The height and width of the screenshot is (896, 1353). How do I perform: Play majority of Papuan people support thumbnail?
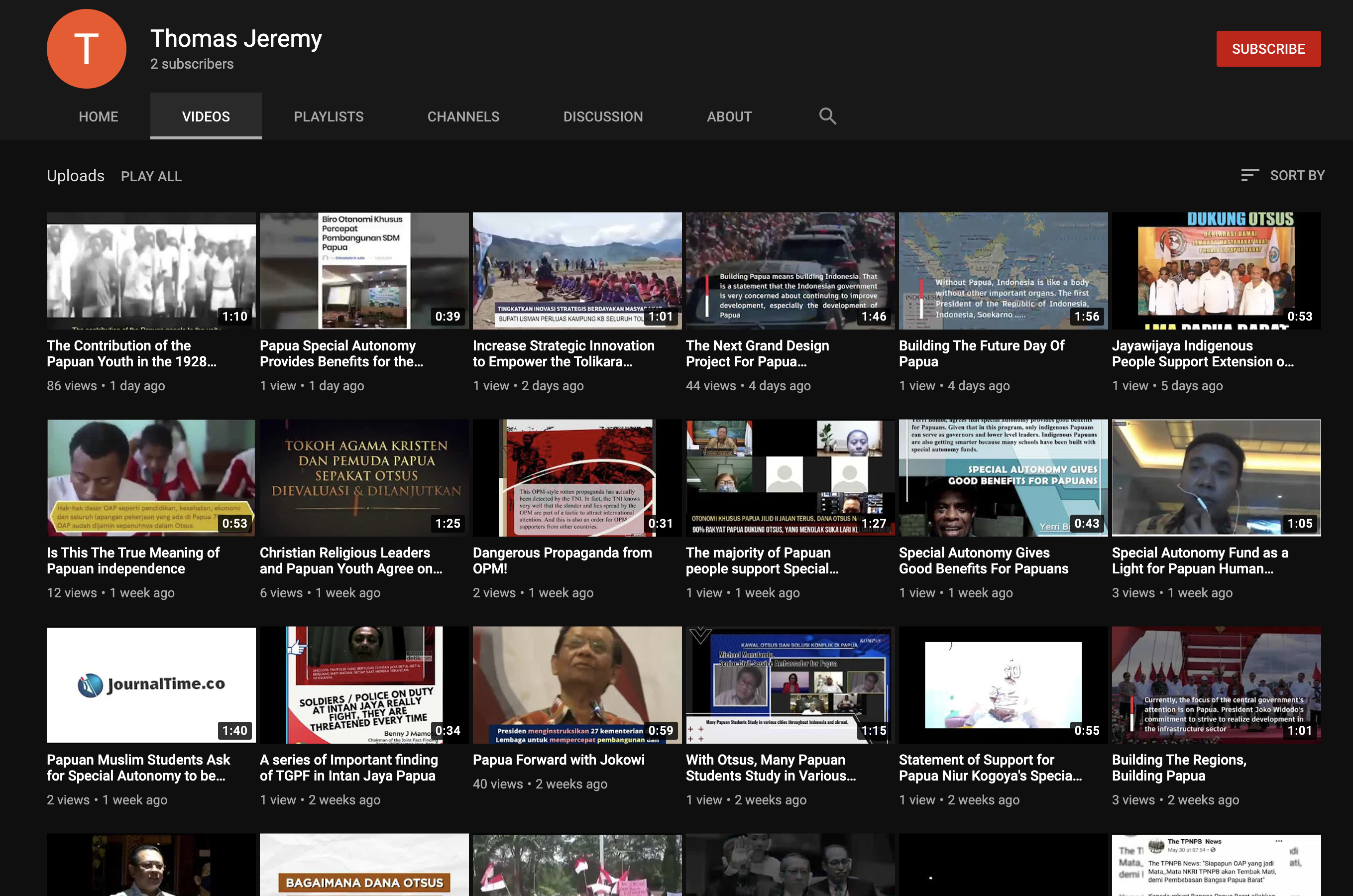click(790, 478)
